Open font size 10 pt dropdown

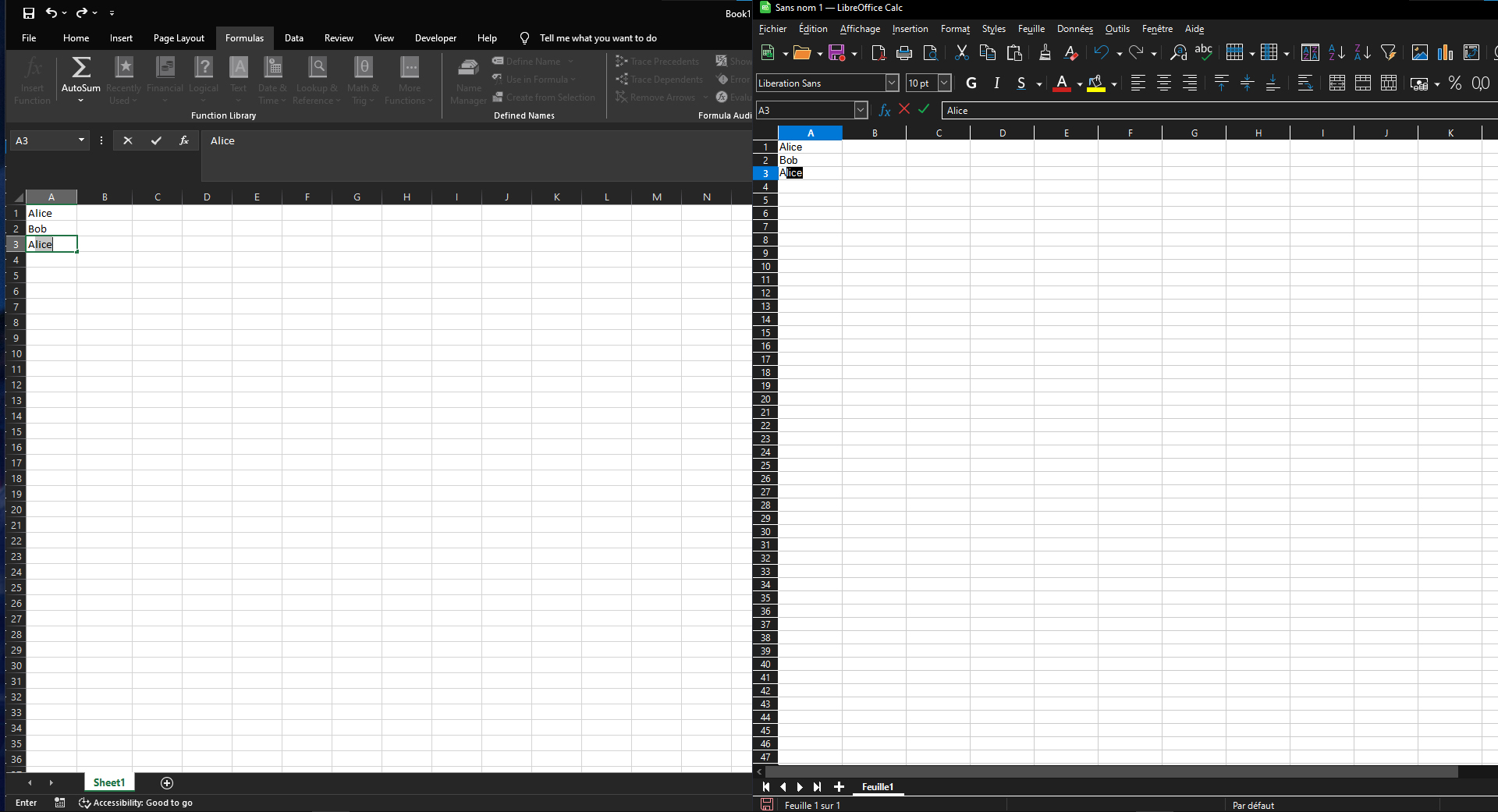click(x=944, y=83)
